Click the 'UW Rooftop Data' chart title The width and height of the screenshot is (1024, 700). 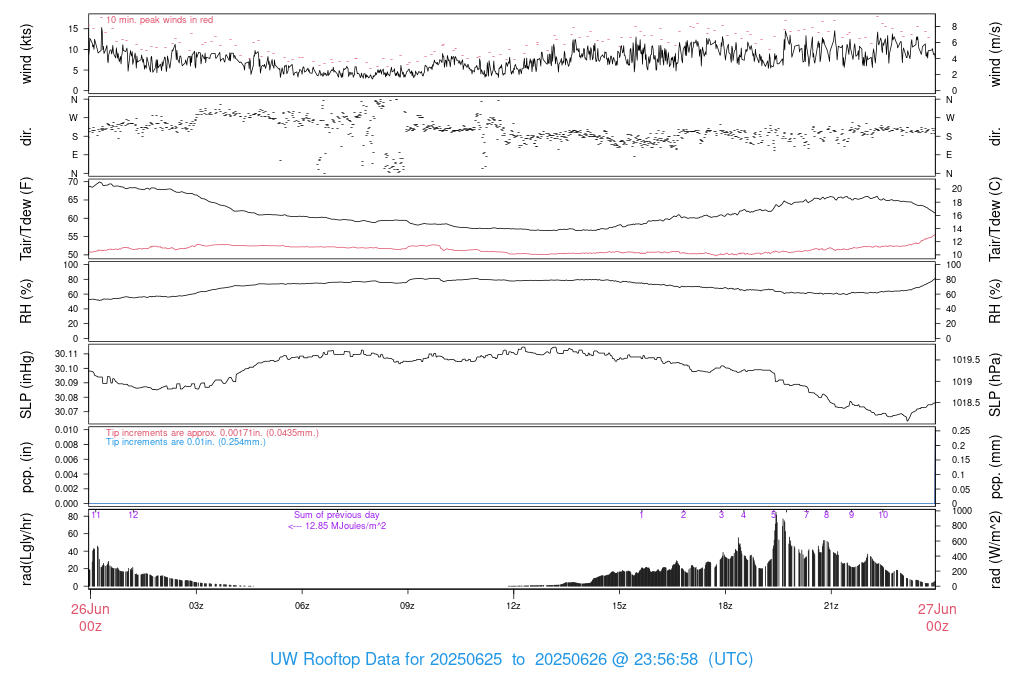click(x=512, y=660)
